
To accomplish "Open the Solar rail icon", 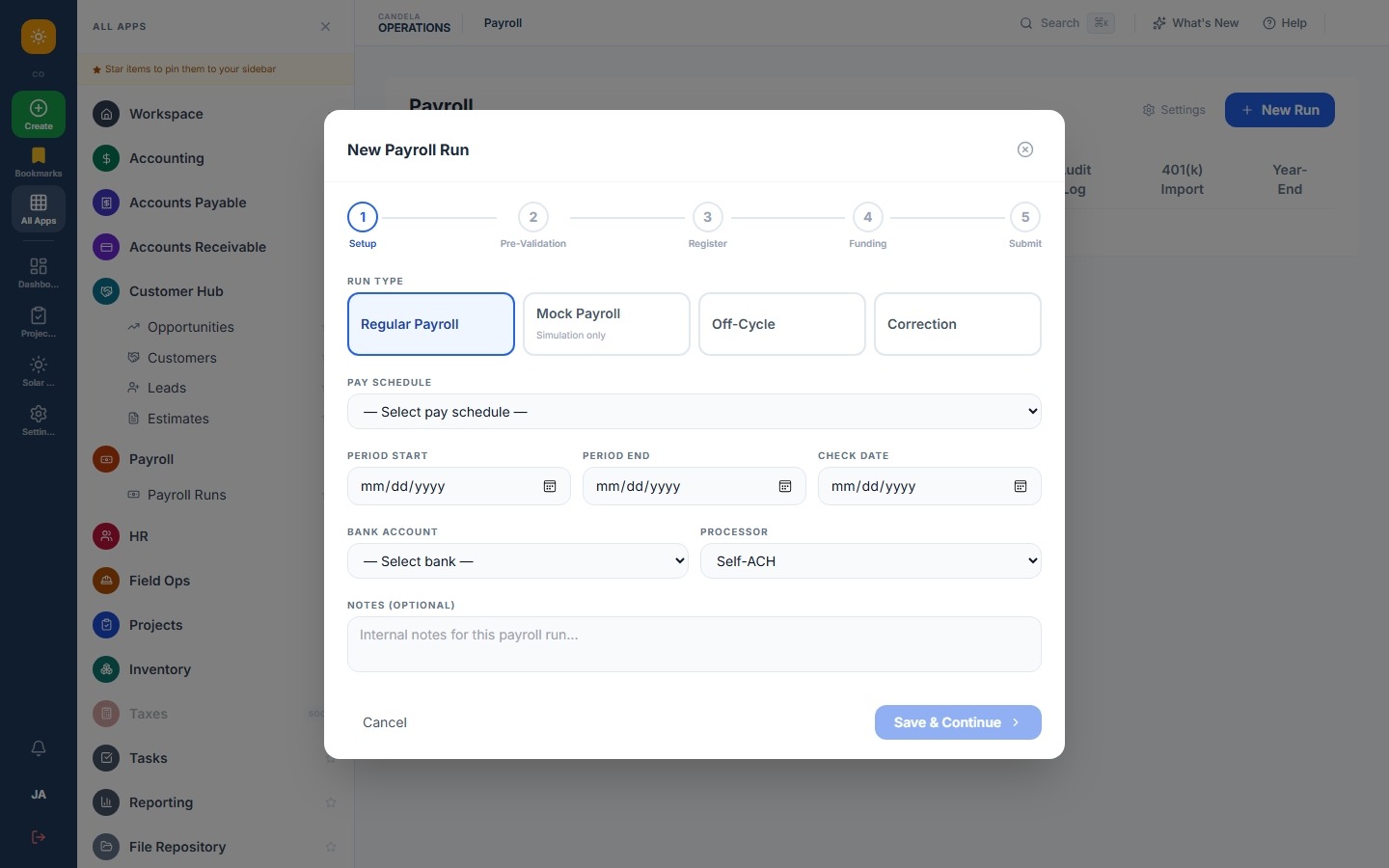I will pos(39,371).
